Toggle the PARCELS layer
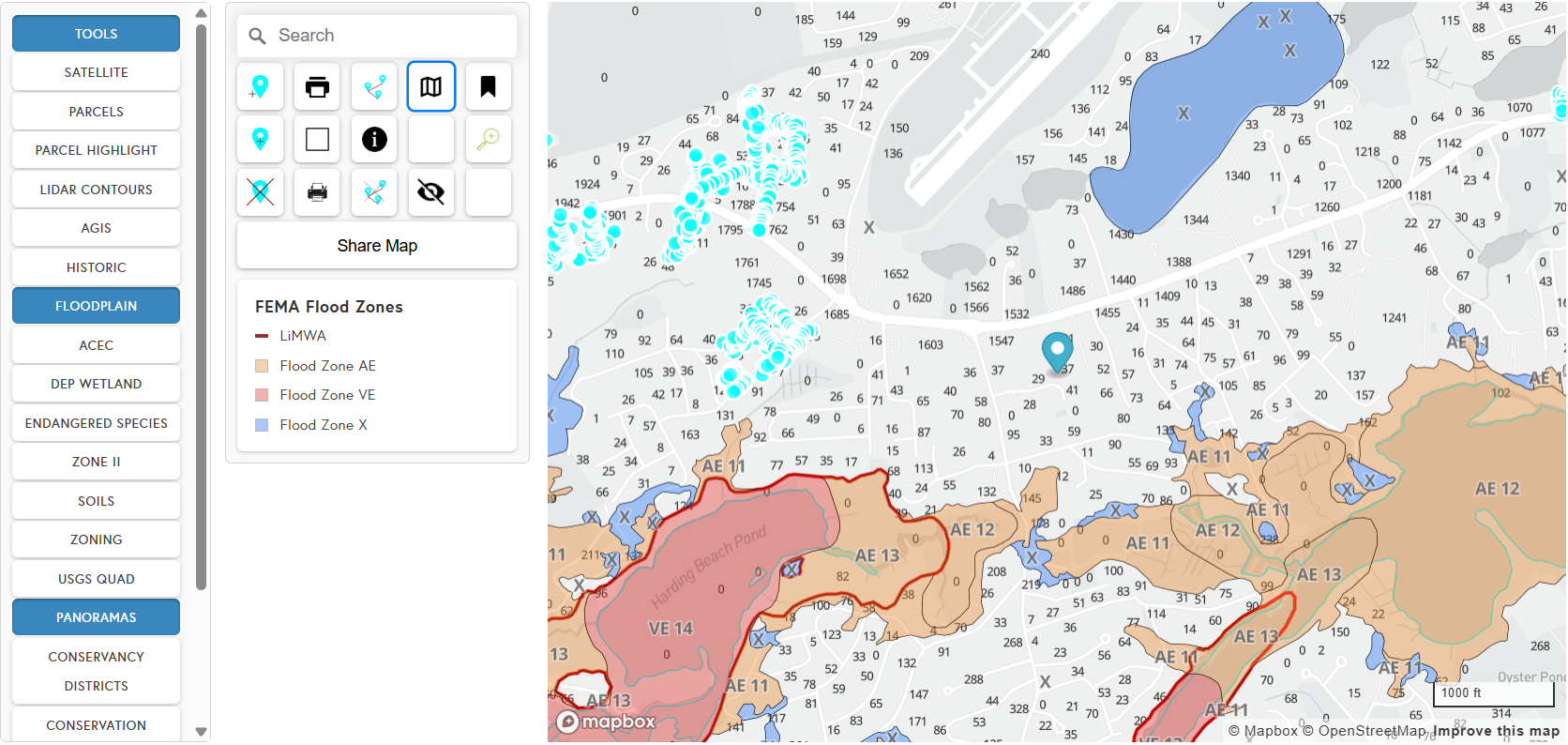The image size is (1568, 745). coord(96,112)
